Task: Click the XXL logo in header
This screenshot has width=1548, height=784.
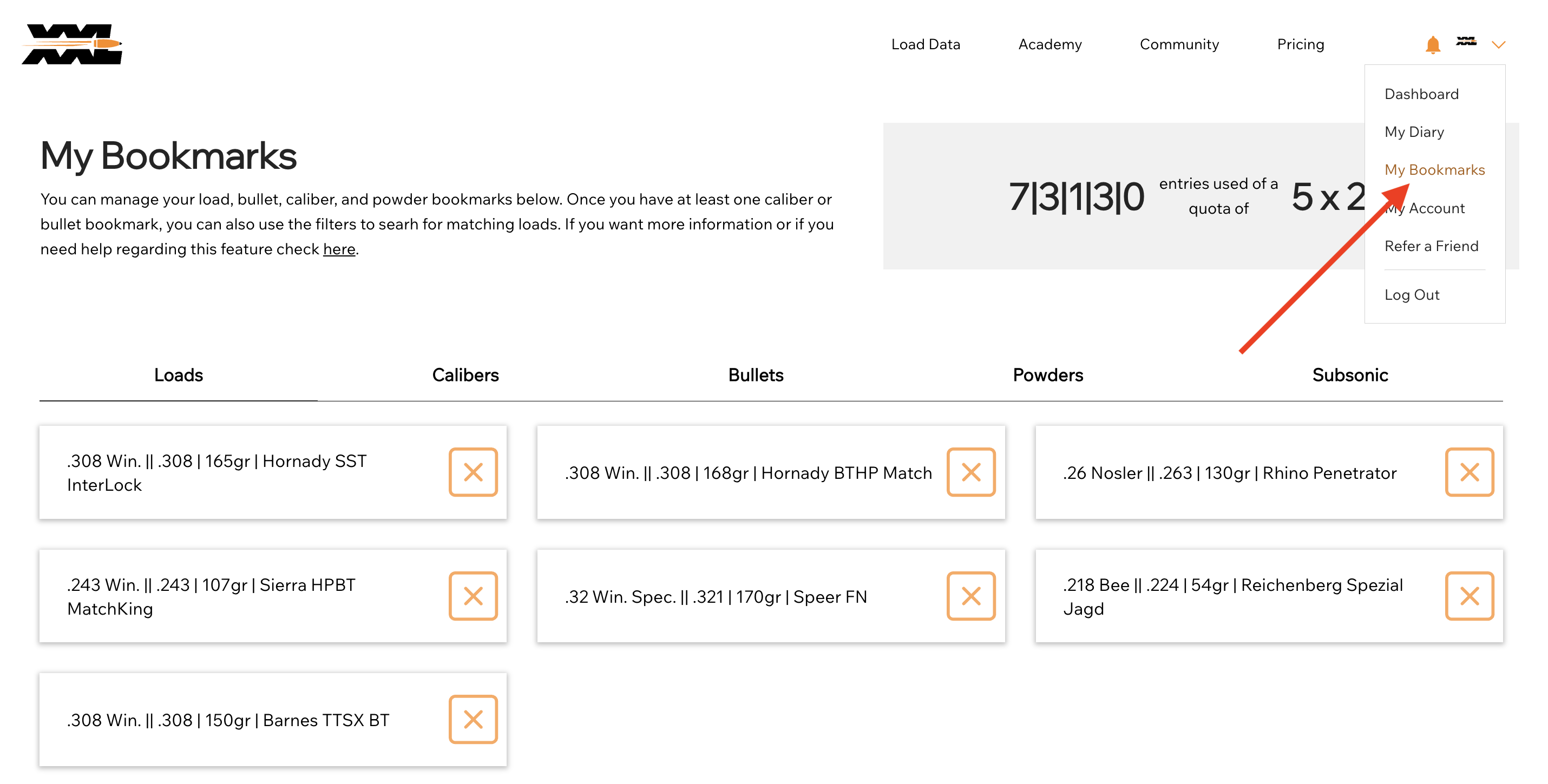Action: 72,44
